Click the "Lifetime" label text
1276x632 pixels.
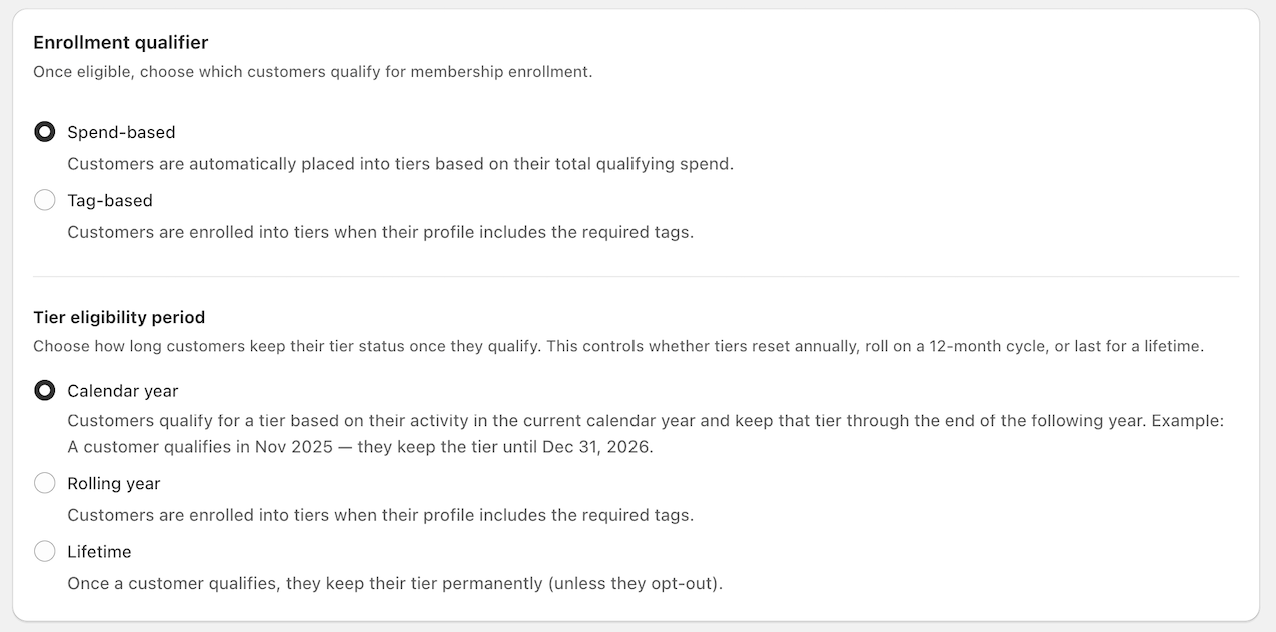coord(99,552)
